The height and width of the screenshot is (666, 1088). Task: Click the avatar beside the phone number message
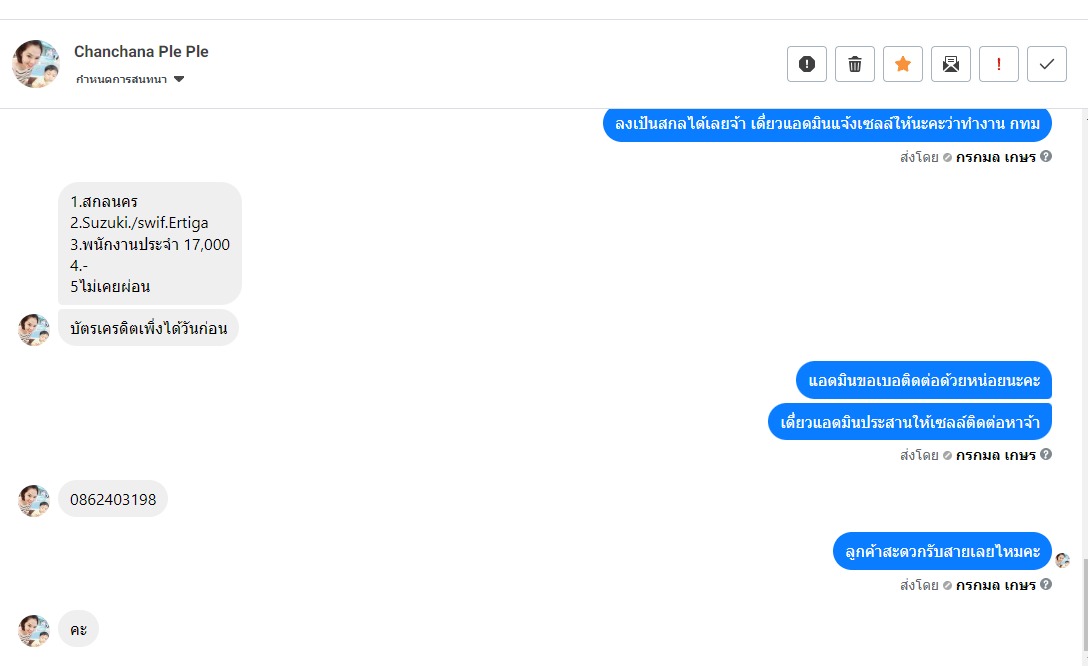pyautogui.click(x=34, y=501)
